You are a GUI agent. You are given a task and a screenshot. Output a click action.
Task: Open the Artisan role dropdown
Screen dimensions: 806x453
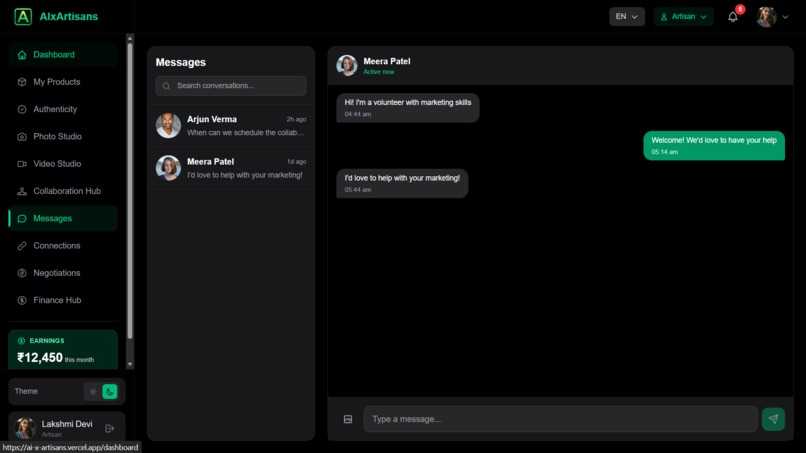(x=683, y=16)
